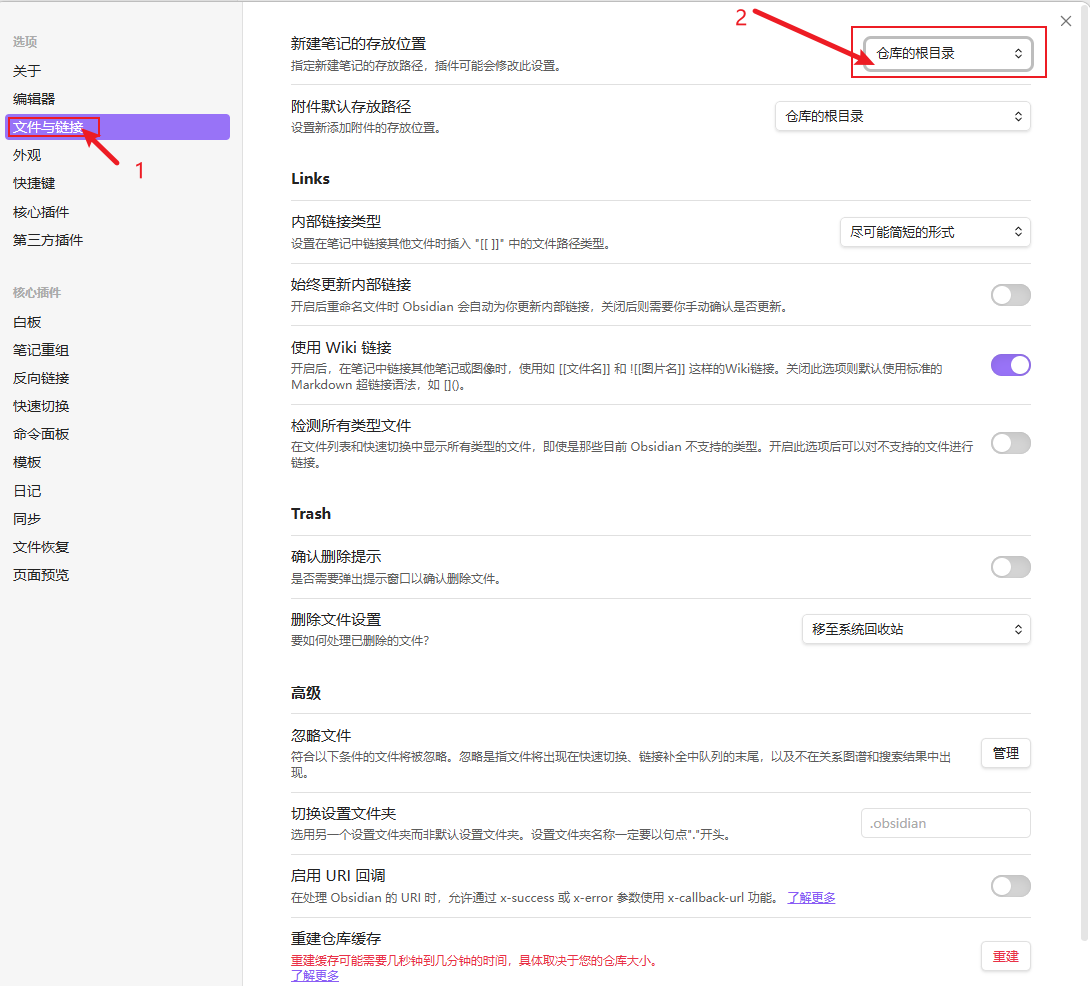The image size is (1090, 986).
Task: Expand 附件默认存放路径 dropdown
Action: tap(902, 117)
